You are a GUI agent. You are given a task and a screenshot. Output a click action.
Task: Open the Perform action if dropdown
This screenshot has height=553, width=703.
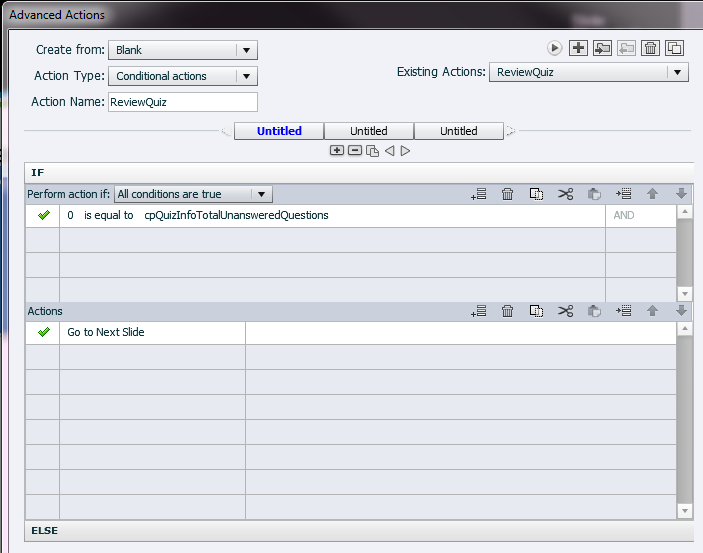click(193, 194)
